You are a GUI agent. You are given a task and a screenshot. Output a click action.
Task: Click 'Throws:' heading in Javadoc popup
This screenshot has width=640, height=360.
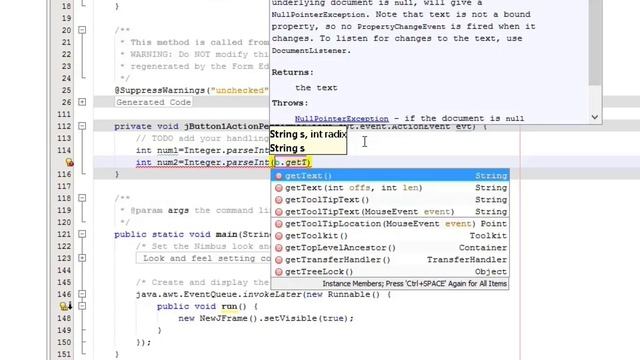click(290, 103)
